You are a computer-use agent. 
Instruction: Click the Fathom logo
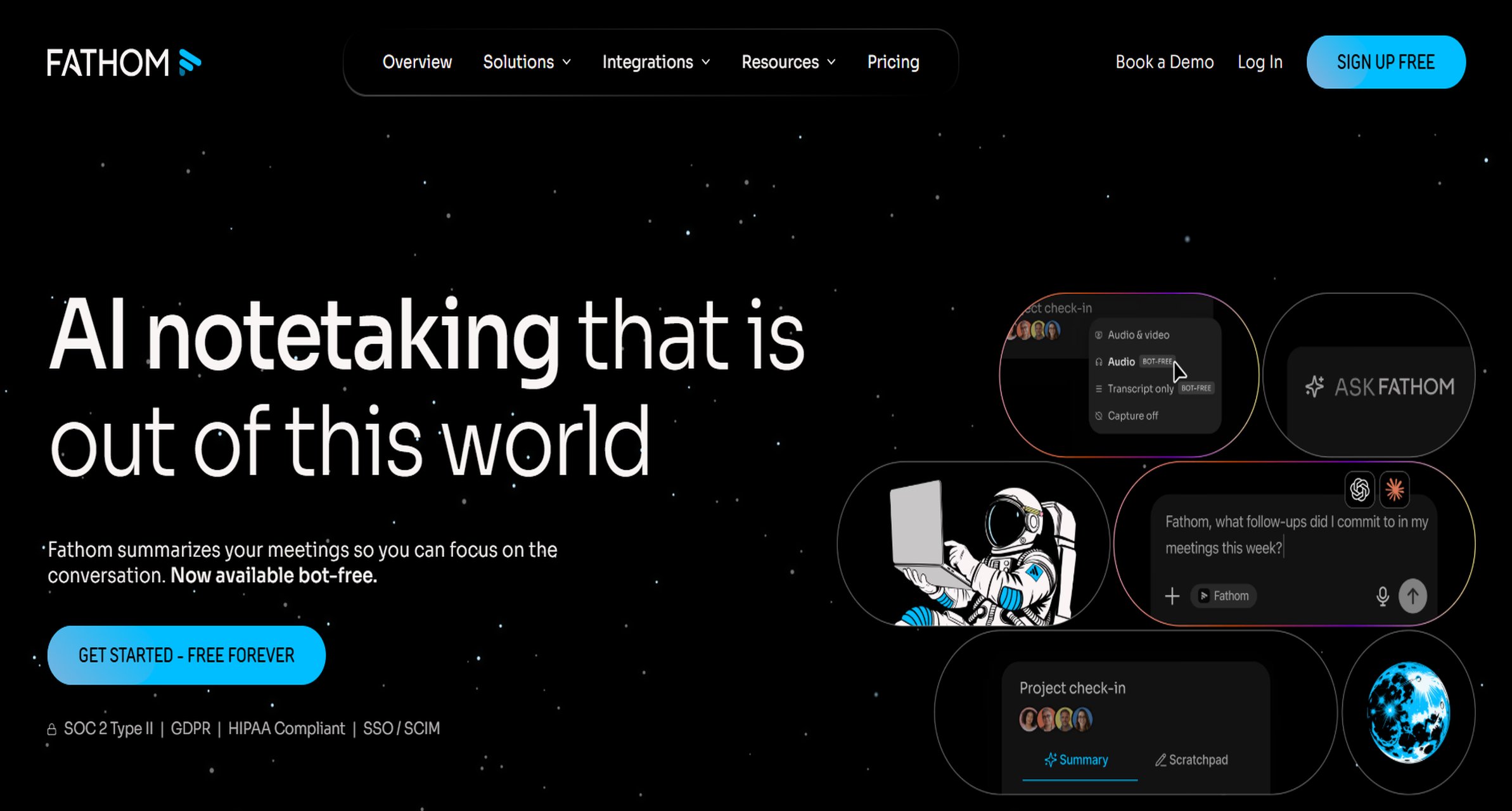[124, 62]
